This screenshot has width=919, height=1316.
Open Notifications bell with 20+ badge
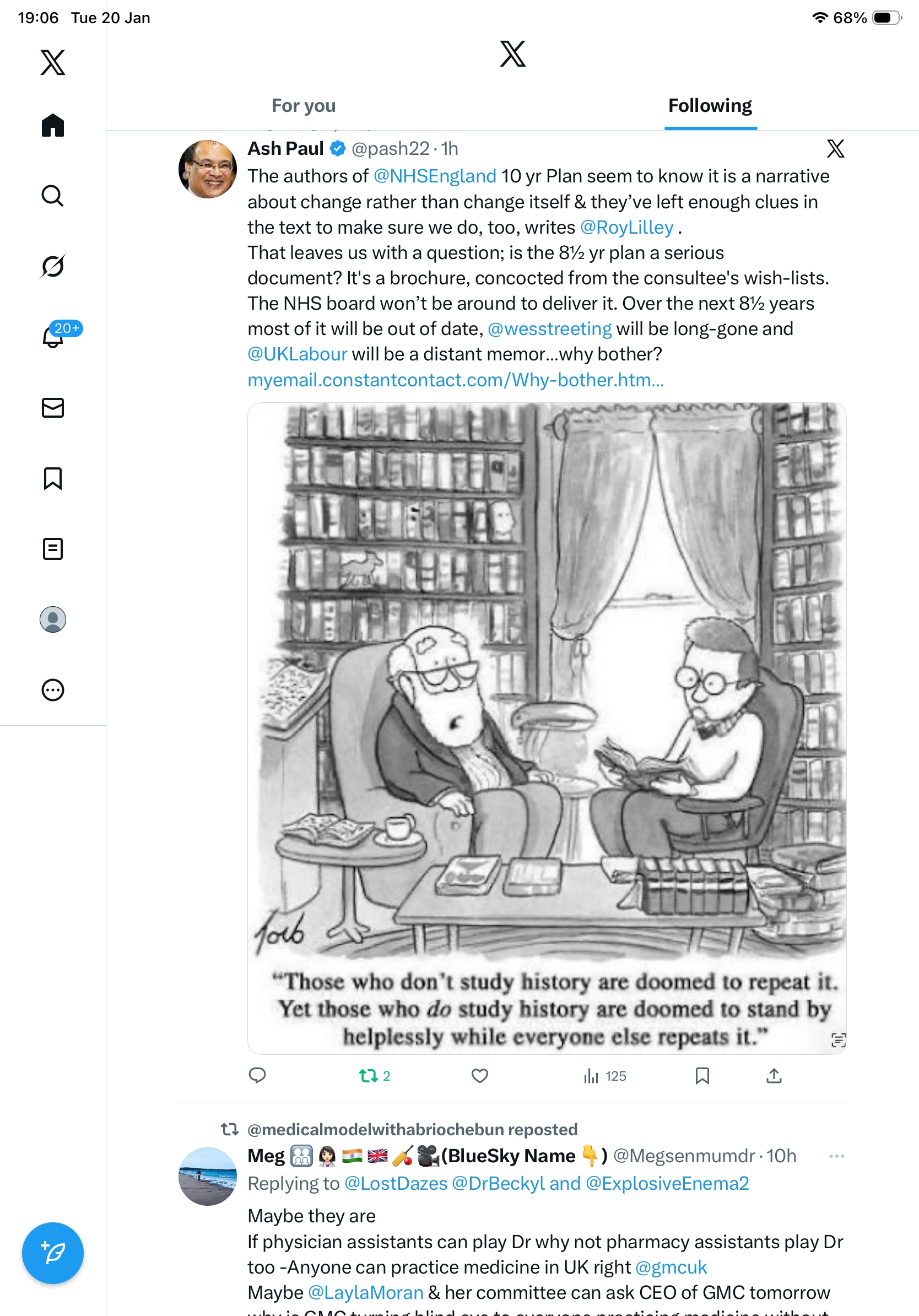(x=53, y=336)
